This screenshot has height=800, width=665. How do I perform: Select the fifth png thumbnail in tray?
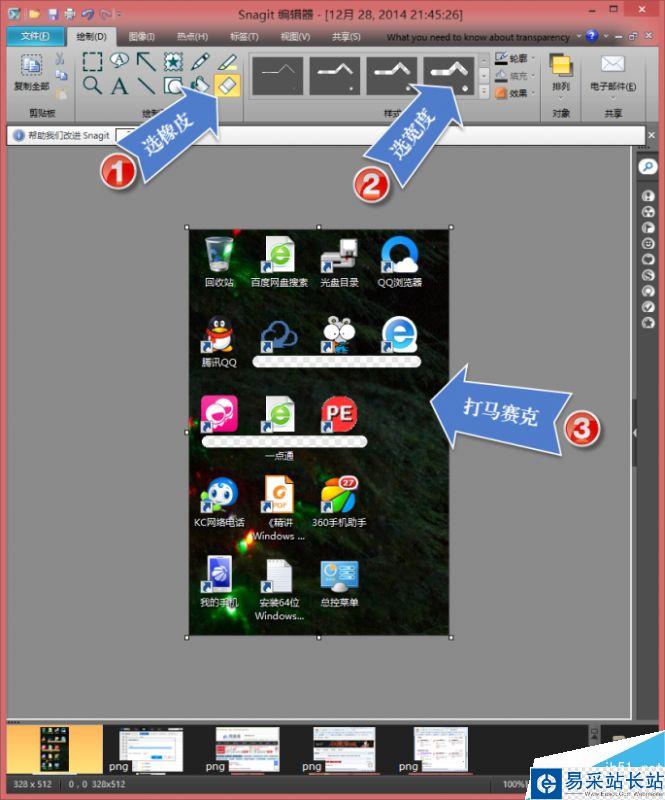(x=440, y=750)
